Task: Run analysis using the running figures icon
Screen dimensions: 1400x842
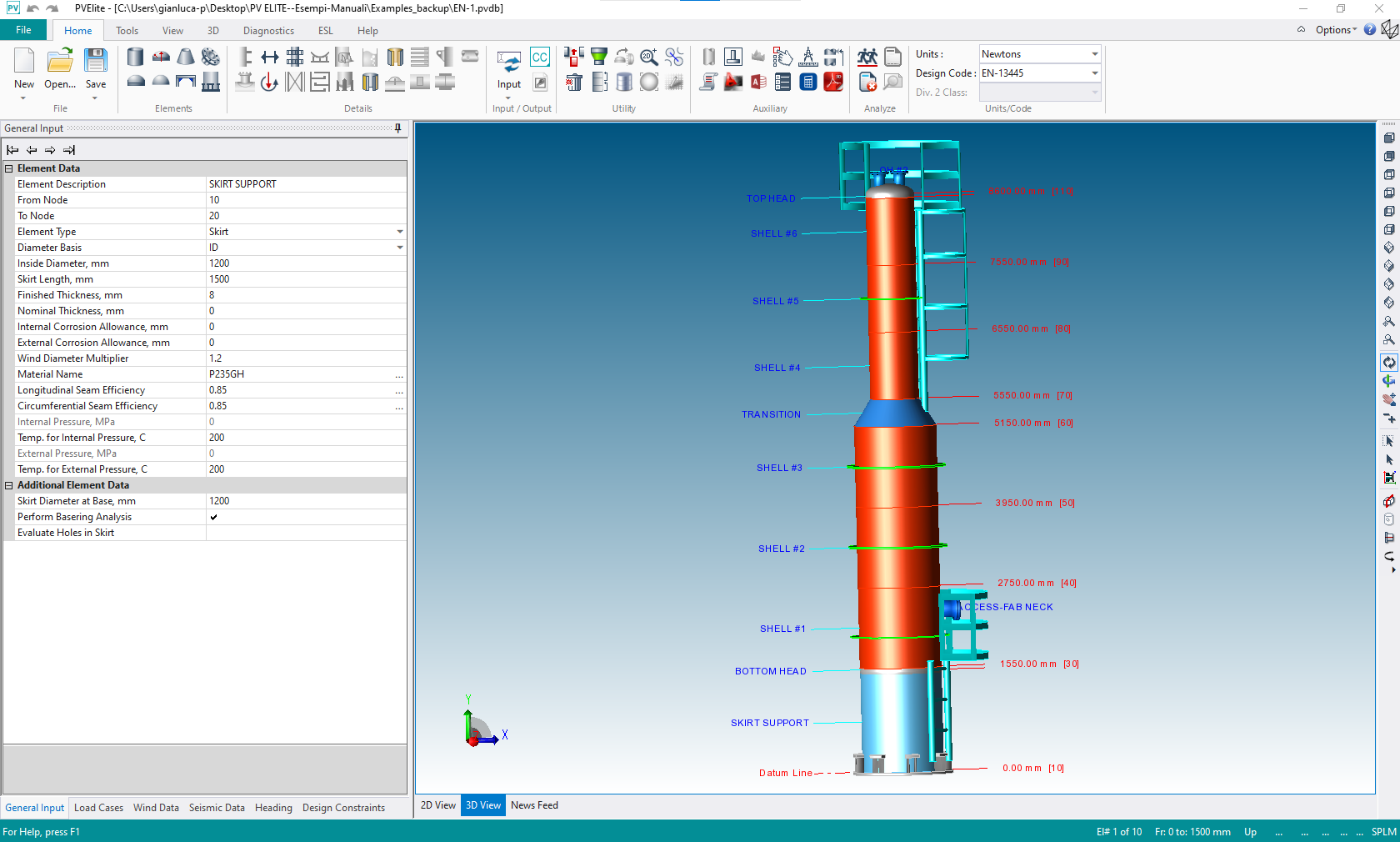Action: click(x=867, y=57)
